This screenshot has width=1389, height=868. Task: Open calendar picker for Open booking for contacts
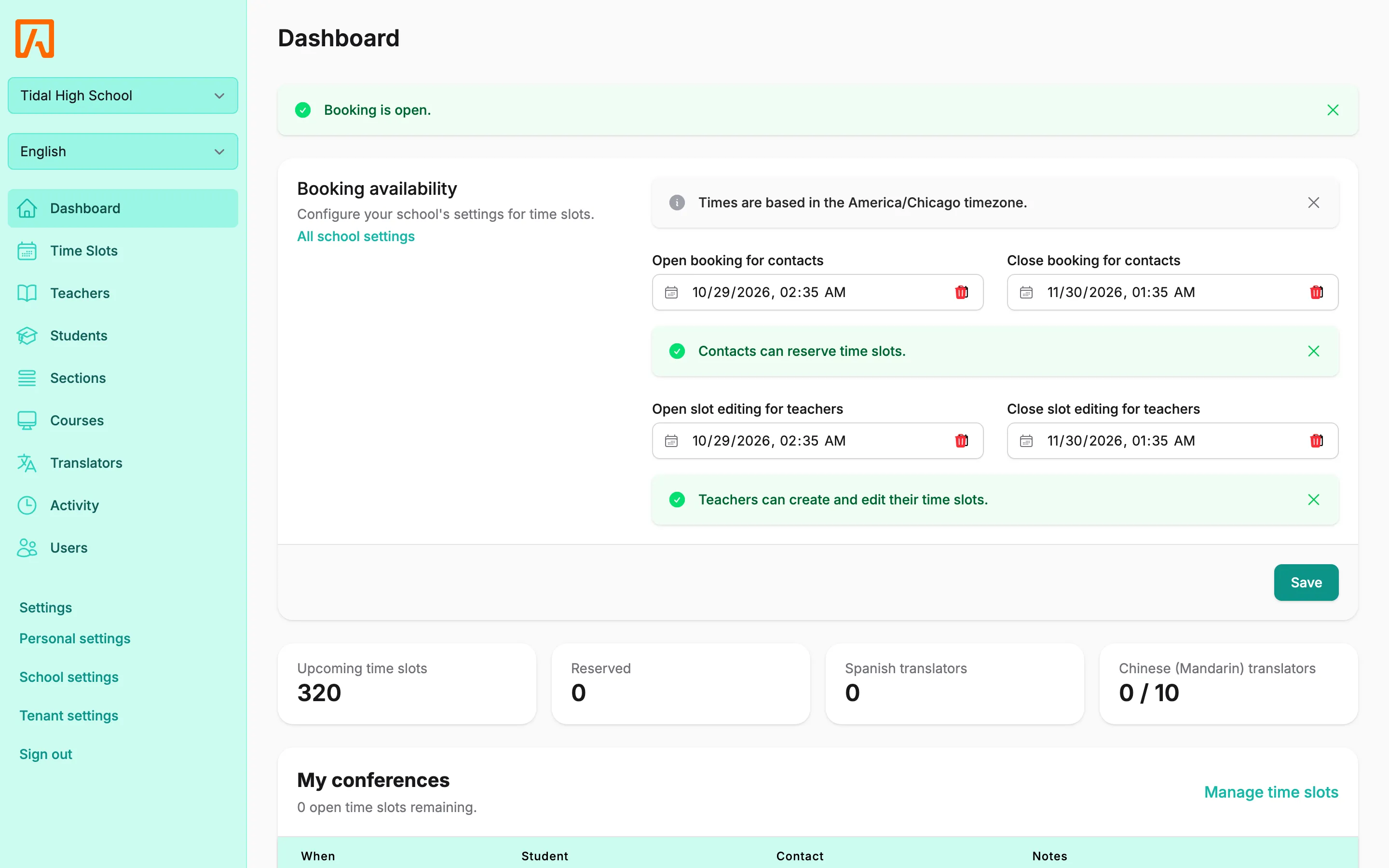(x=671, y=292)
